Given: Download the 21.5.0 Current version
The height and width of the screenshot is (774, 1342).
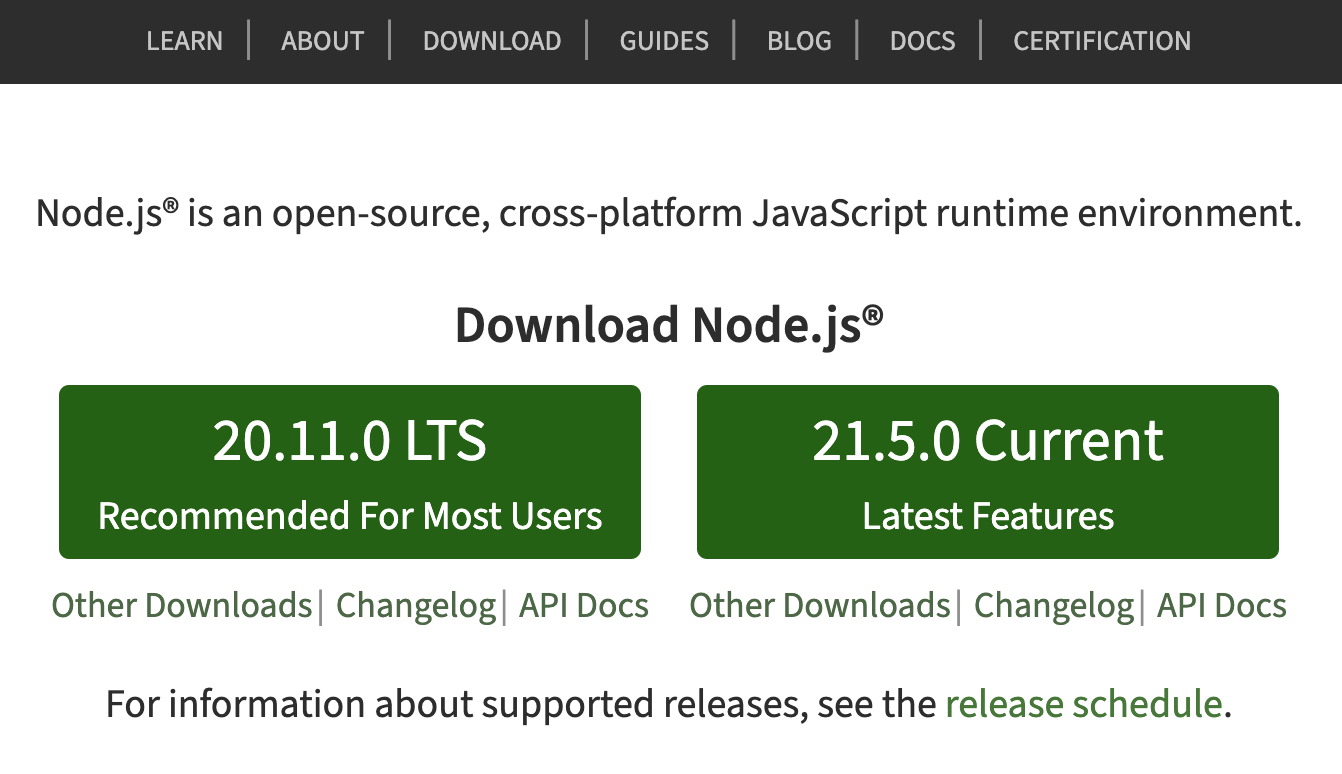Looking at the screenshot, I should 988,472.
